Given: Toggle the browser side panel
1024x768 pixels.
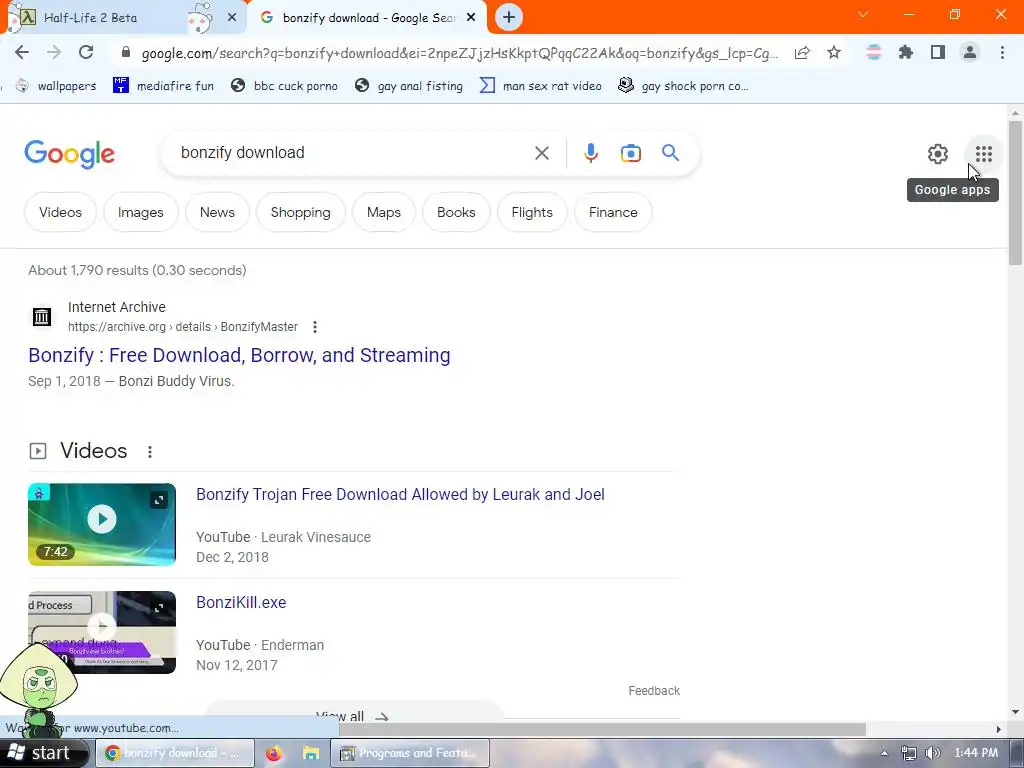Looking at the screenshot, I should [x=938, y=52].
